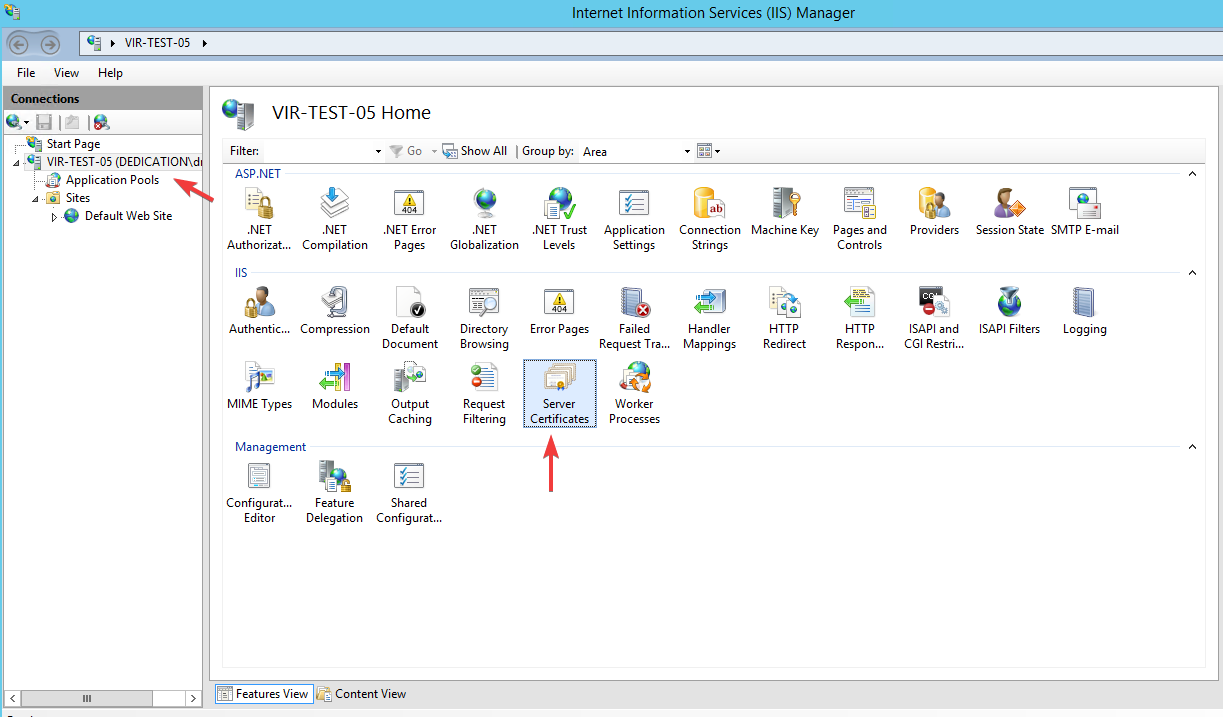The width and height of the screenshot is (1223, 717).
Task: Open Feature Delegation icon
Action: coord(334,493)
